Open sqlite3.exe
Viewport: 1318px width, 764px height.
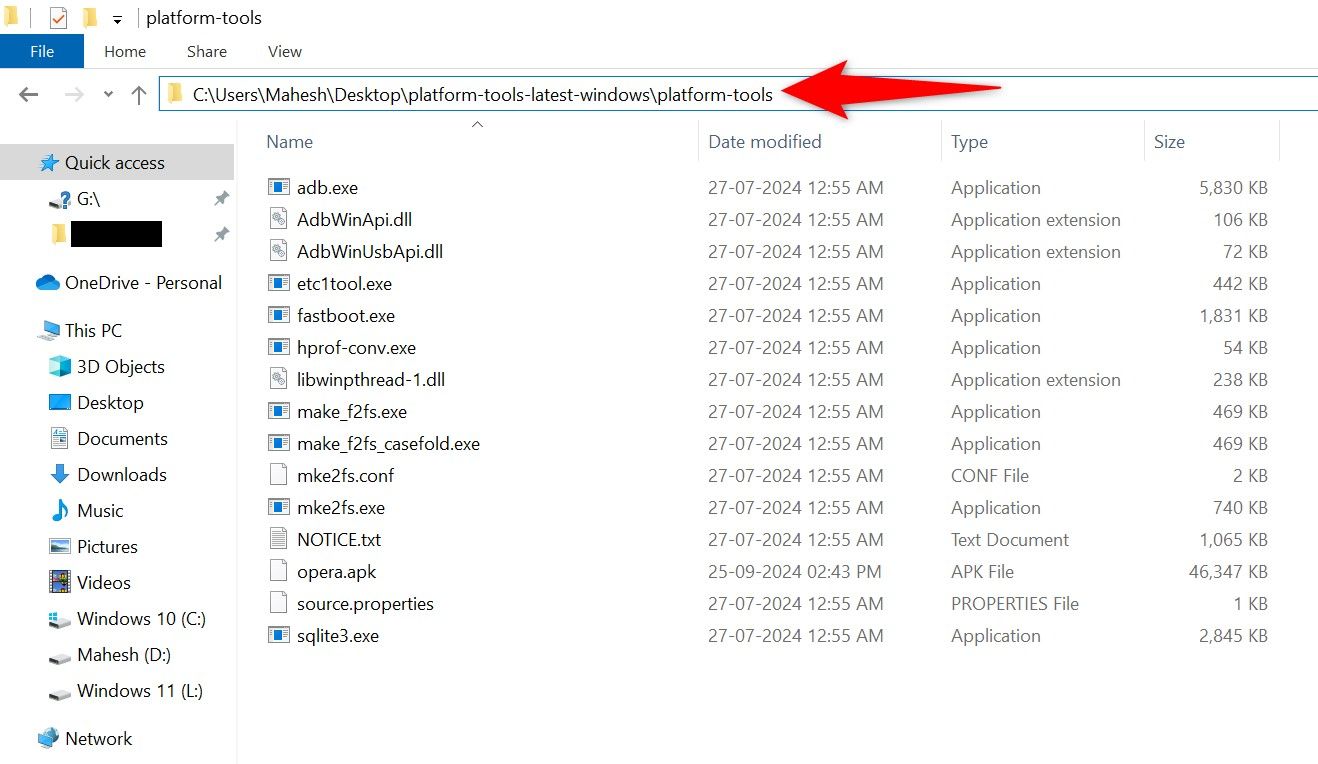(339, 635)
